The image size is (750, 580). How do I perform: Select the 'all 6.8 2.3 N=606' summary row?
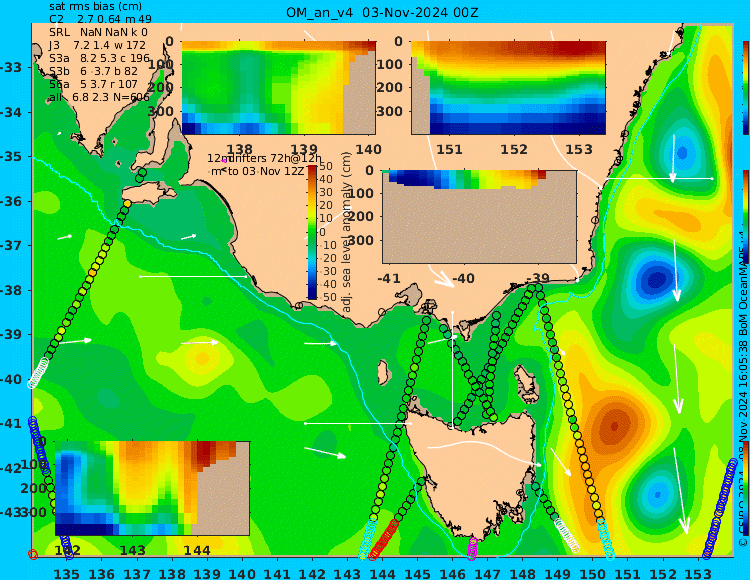[99, 97]
